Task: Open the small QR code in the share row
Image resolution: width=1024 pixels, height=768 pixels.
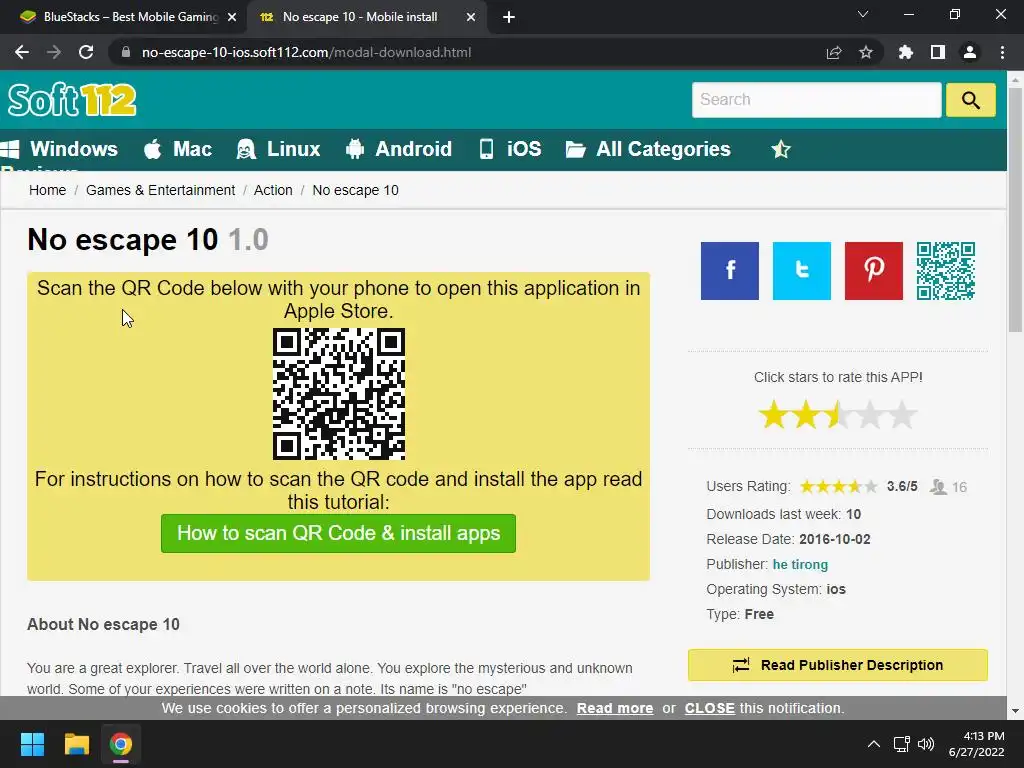Action: [x=946, y=271]
